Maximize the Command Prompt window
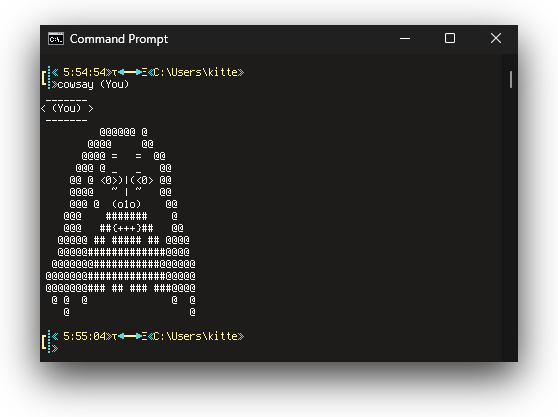This screenshot has width=558, height=417. (x=450, y=38)
